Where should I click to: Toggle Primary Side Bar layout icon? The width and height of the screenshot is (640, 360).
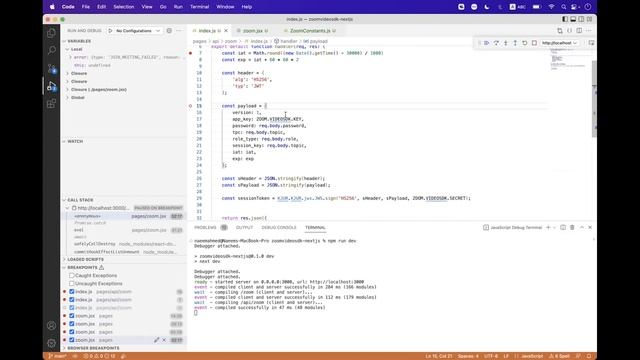click(565, 19)
